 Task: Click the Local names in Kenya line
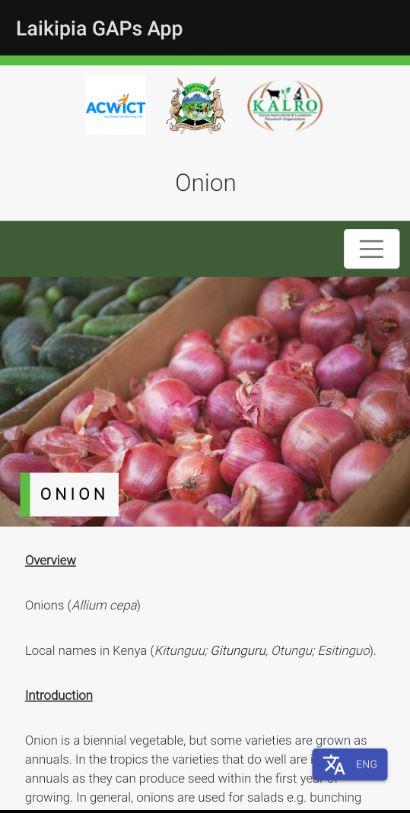[x=201, y=650]
